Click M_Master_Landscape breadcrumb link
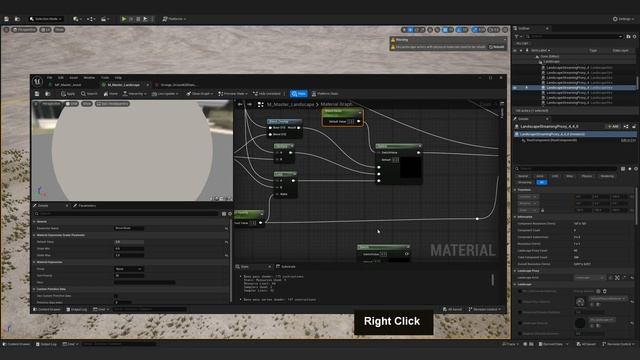 pos(290,104)
